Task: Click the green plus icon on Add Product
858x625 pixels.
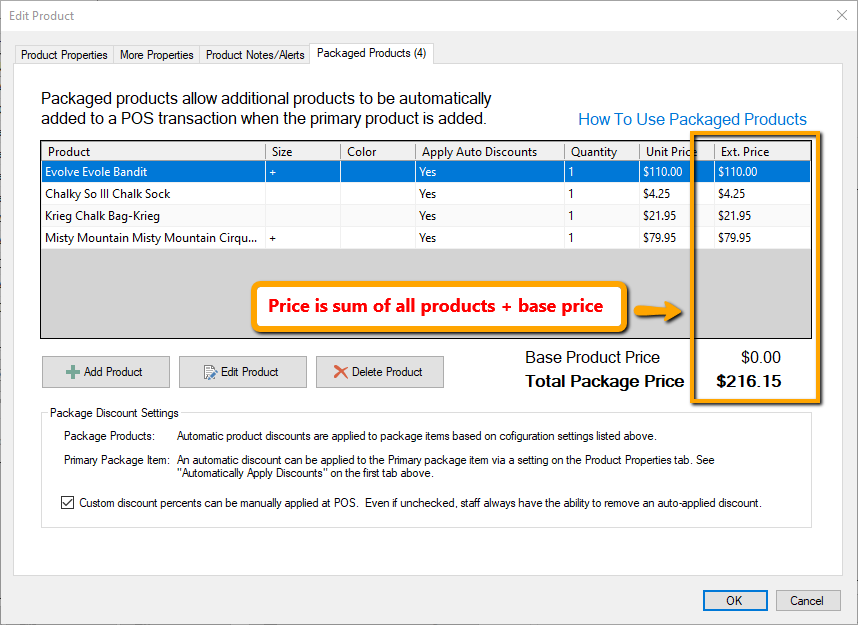Action: 72,372
